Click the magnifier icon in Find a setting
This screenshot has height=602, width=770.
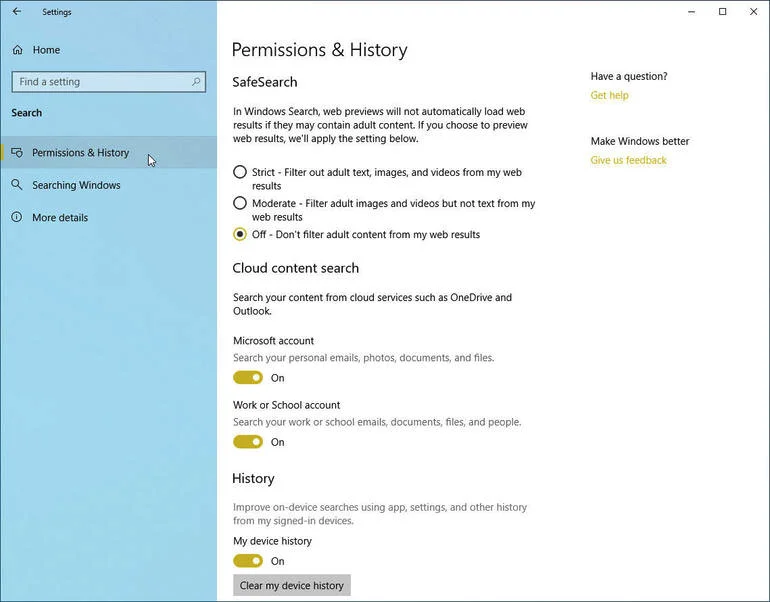coord(196,82)
